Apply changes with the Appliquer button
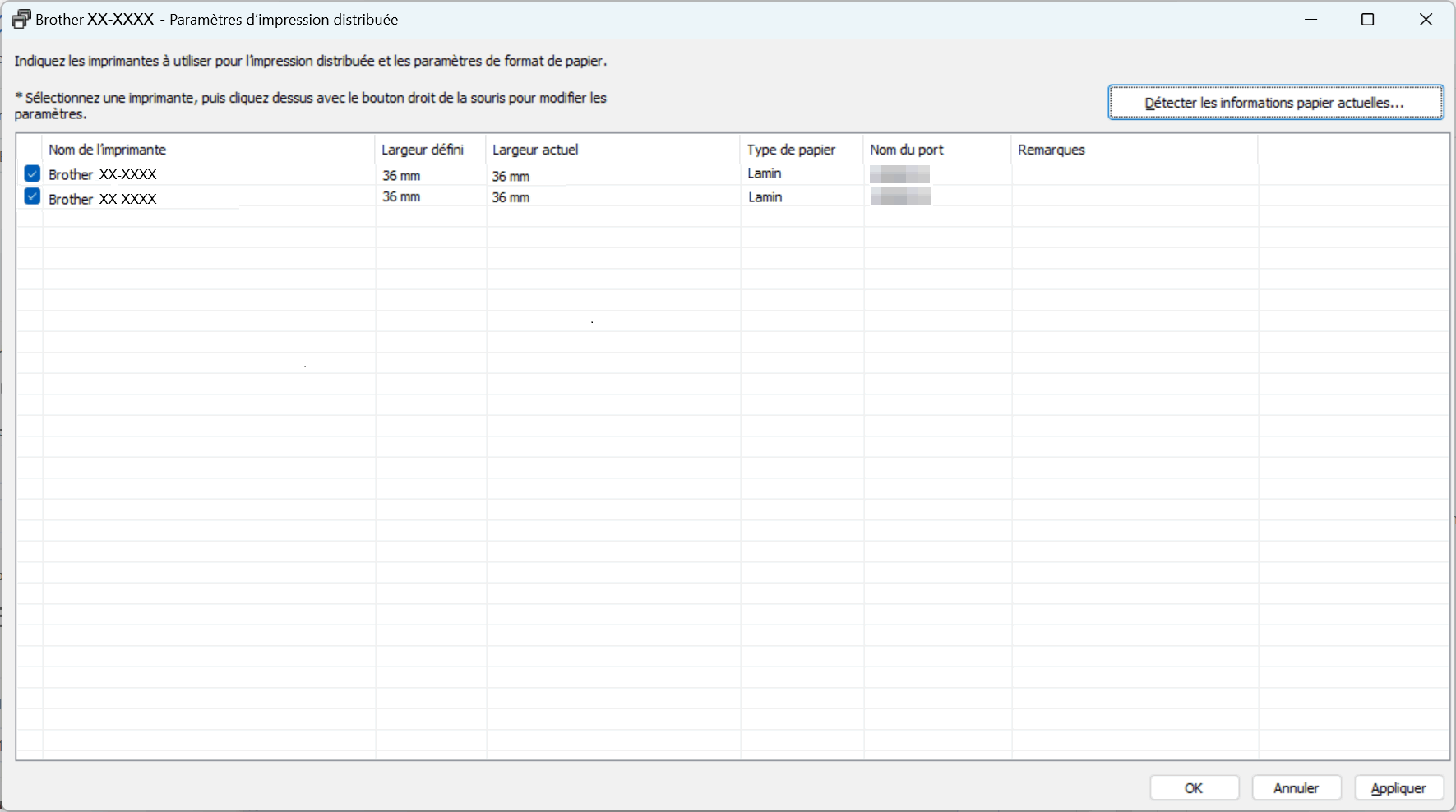 (x=1398, y=787)
